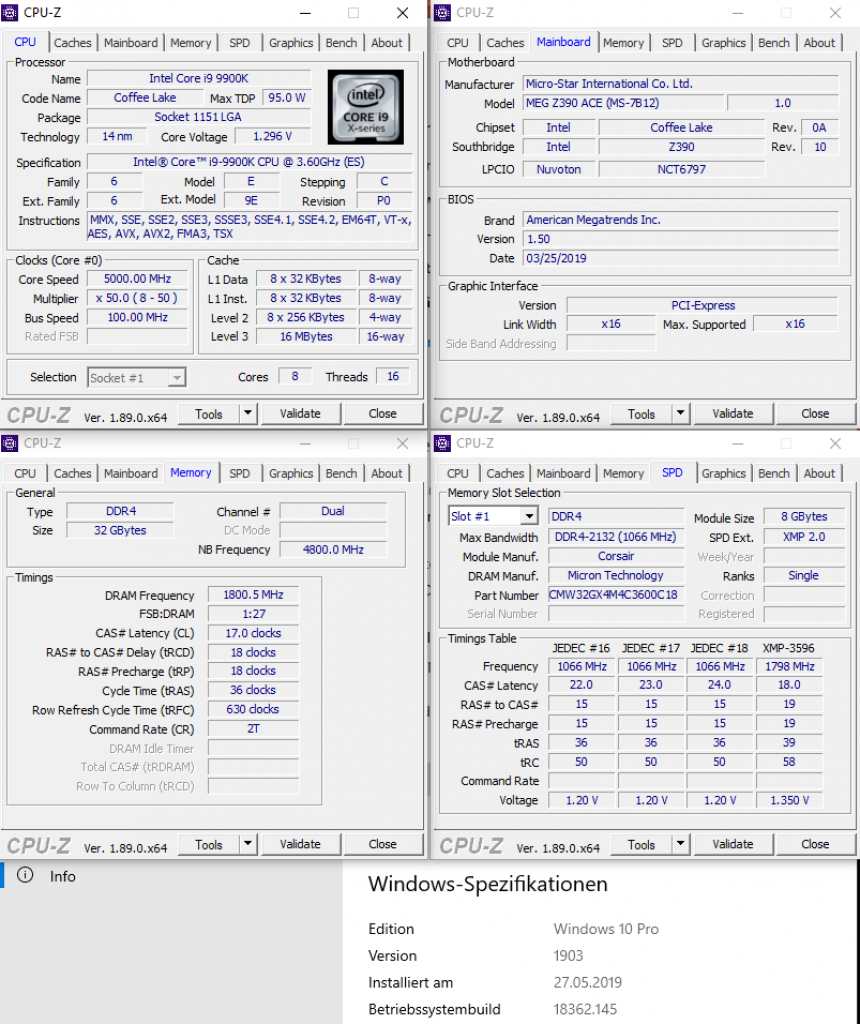Viewport: 860px width, 1024px height.
Task: Click the DRAM Frequency value 1800.5 MHz
Action: click(253, 594)
